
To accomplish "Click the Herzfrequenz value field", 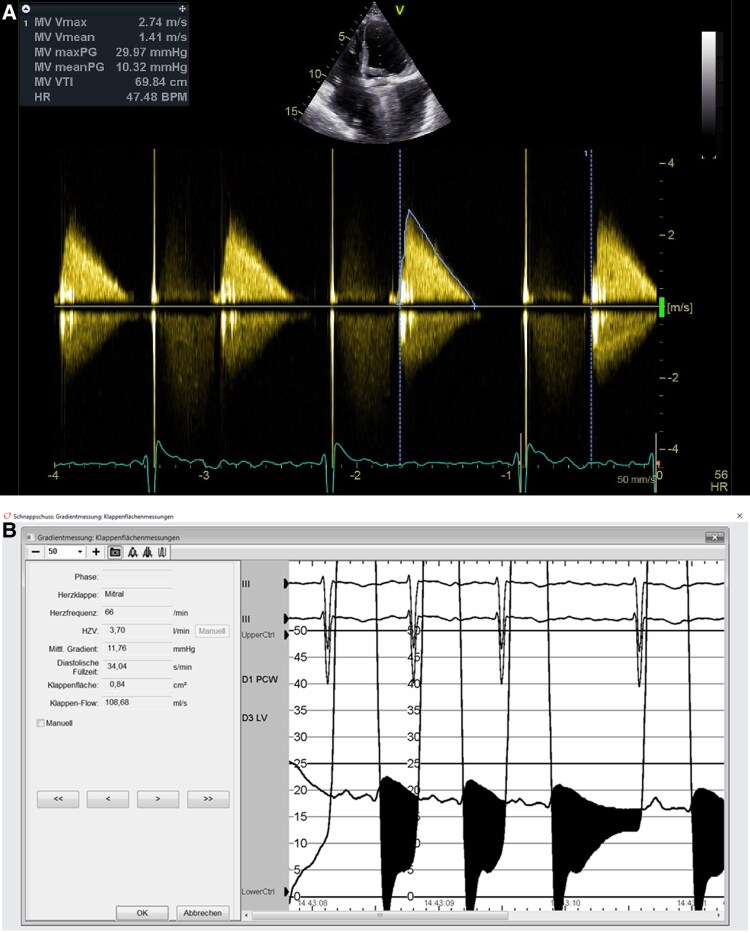I will (137, 612).
